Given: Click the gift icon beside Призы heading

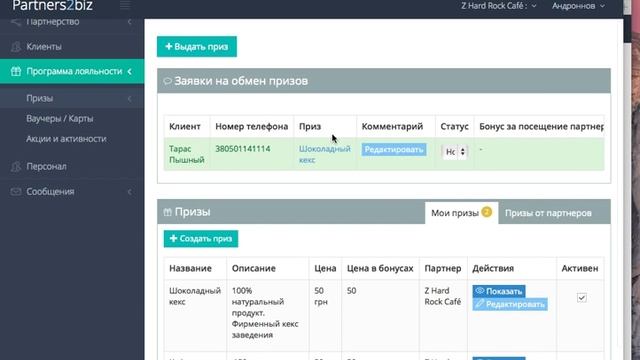Looking at the screenshot, I should 167,212.
